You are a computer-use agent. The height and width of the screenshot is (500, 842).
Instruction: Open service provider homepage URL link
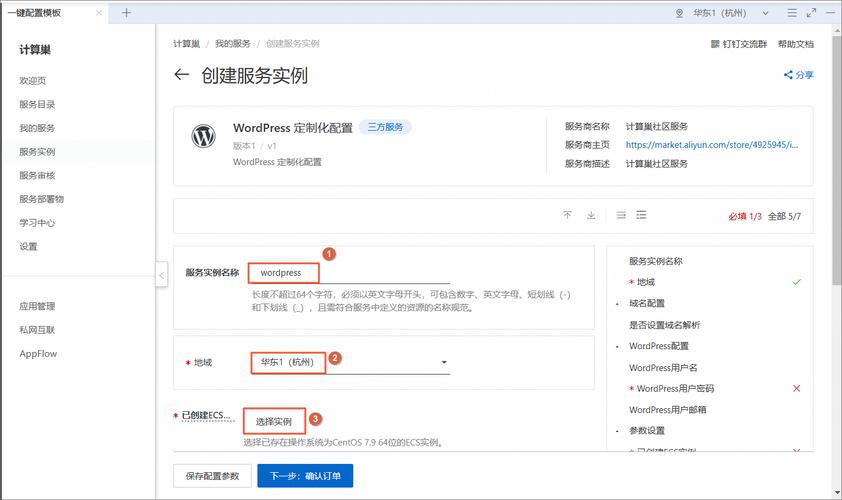point(712,144)
